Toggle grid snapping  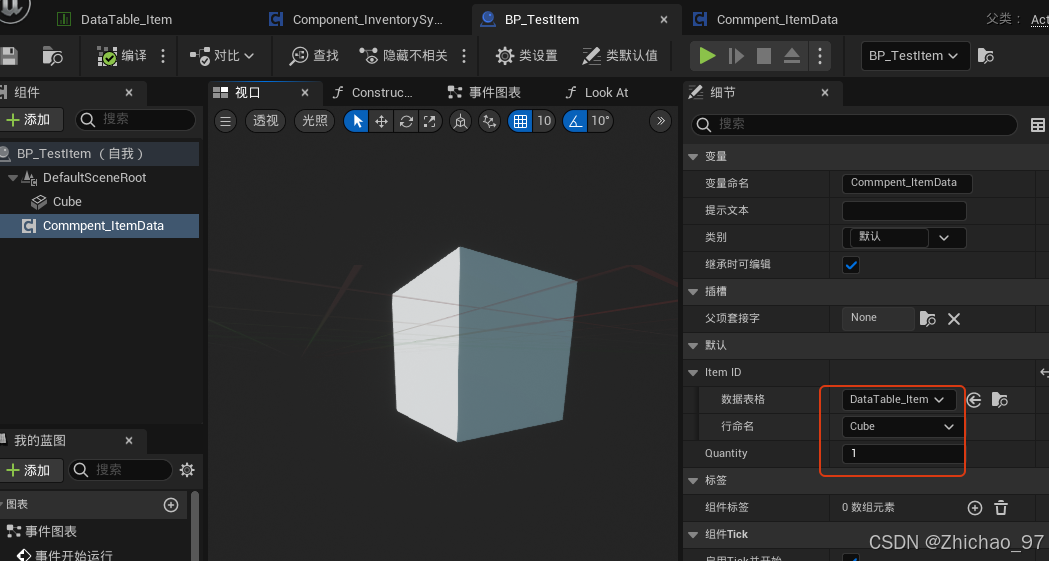coord(520,121)
